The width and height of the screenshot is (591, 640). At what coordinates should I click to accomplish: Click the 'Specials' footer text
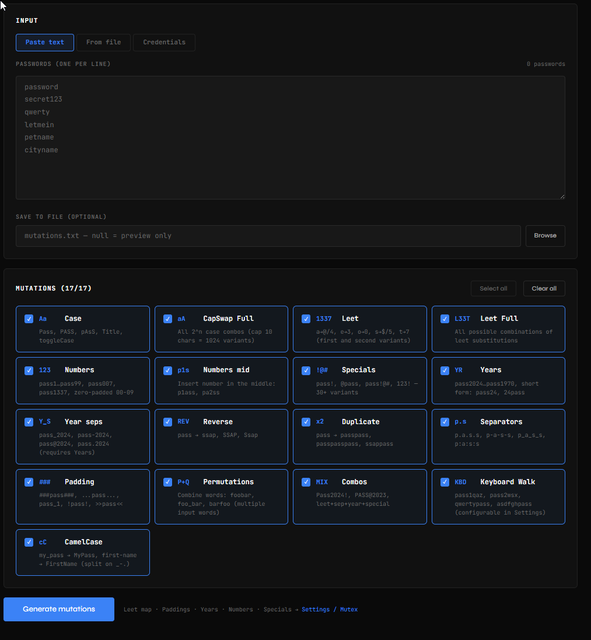point(278,609)
